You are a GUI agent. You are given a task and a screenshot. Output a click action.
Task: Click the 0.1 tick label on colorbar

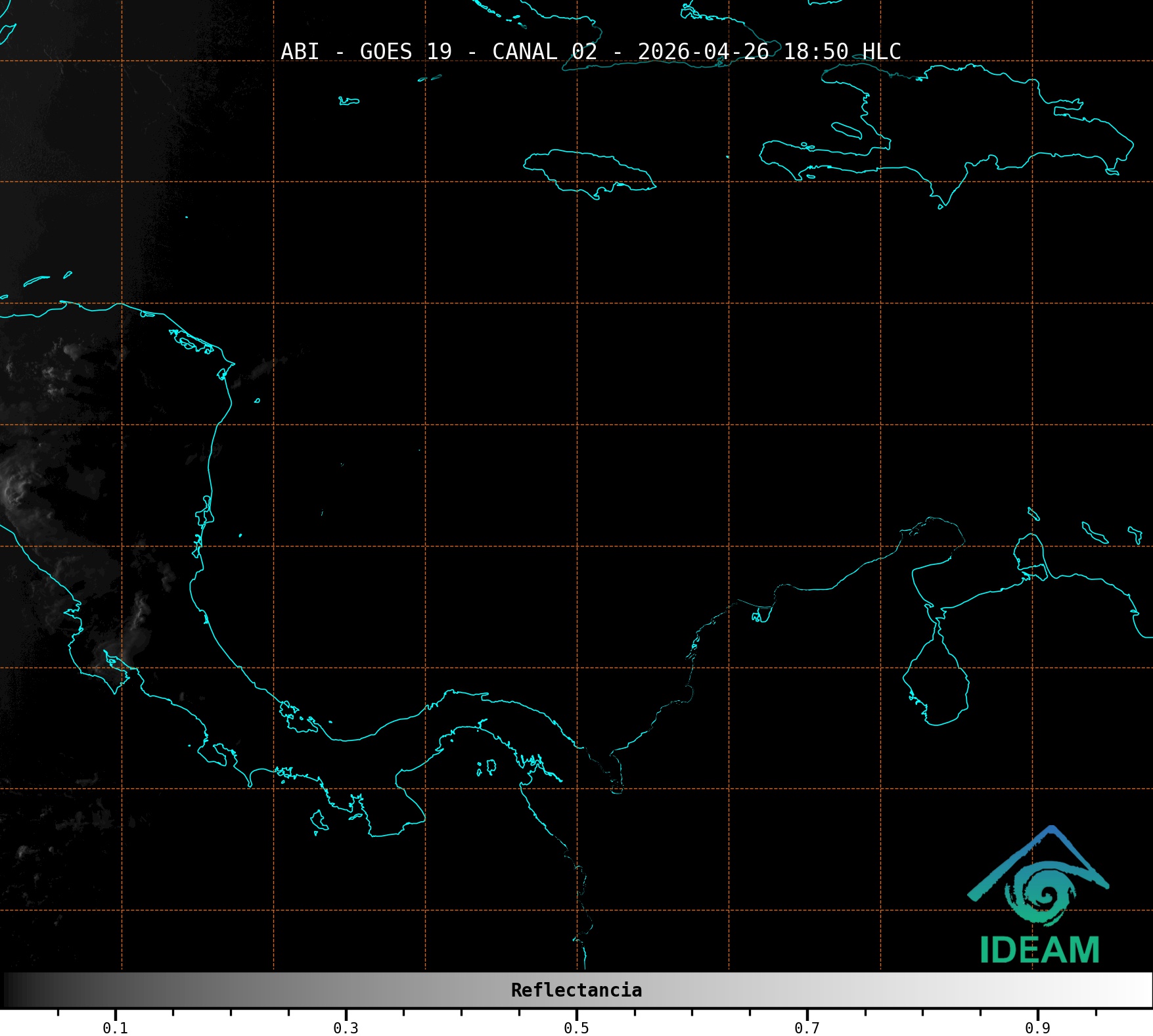point(115,1027)
